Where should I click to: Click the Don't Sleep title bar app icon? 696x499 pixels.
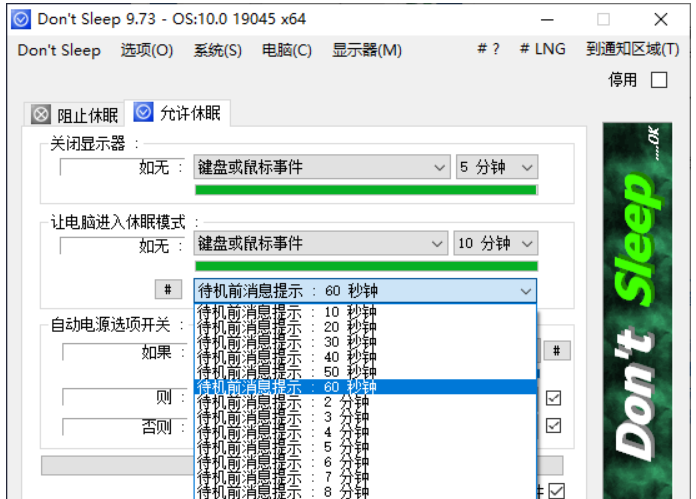21,19
